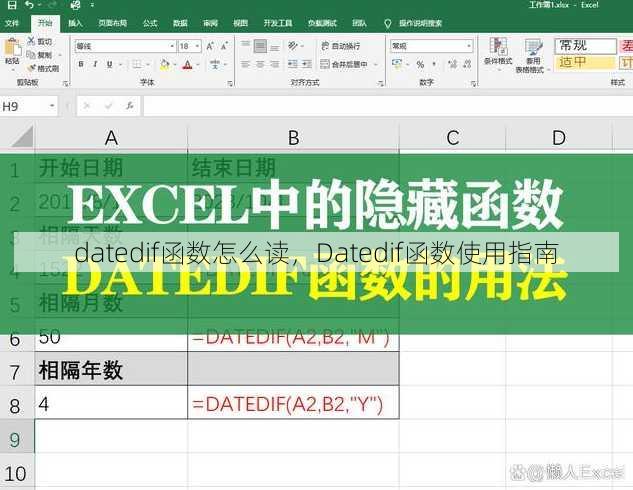This screenshot has height=490, width=633.
Task: Apply the red font color A
Action: click(x=188, y=65)
